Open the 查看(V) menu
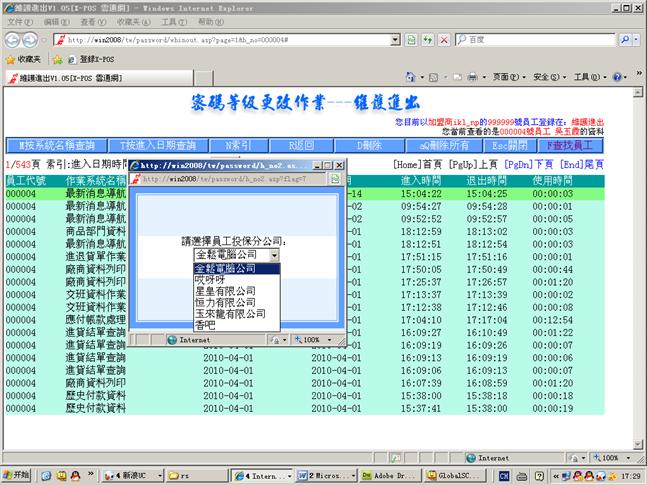 (90, 21)
